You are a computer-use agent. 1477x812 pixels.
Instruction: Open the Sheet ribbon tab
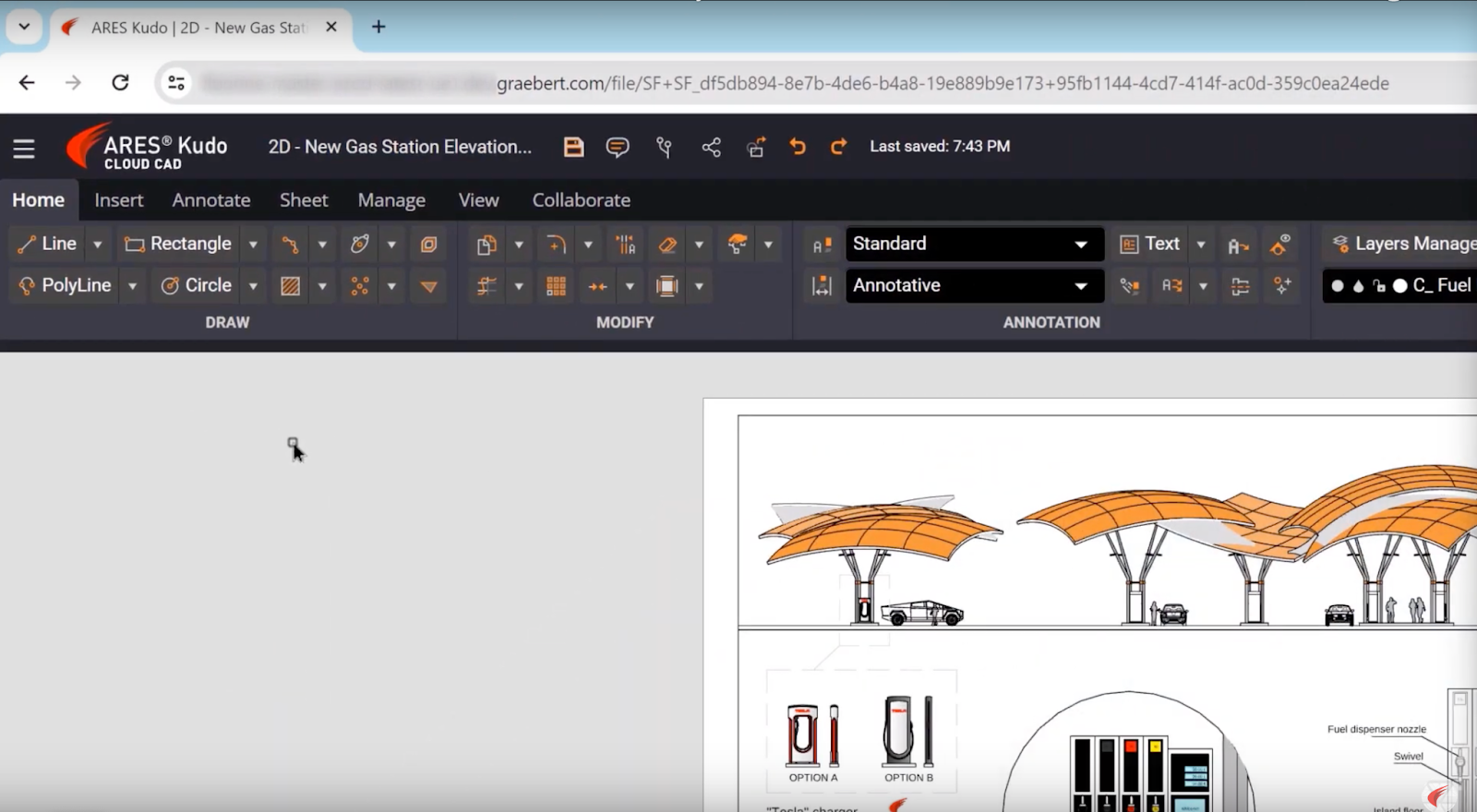pyautogui.click(x=304, y=200)
